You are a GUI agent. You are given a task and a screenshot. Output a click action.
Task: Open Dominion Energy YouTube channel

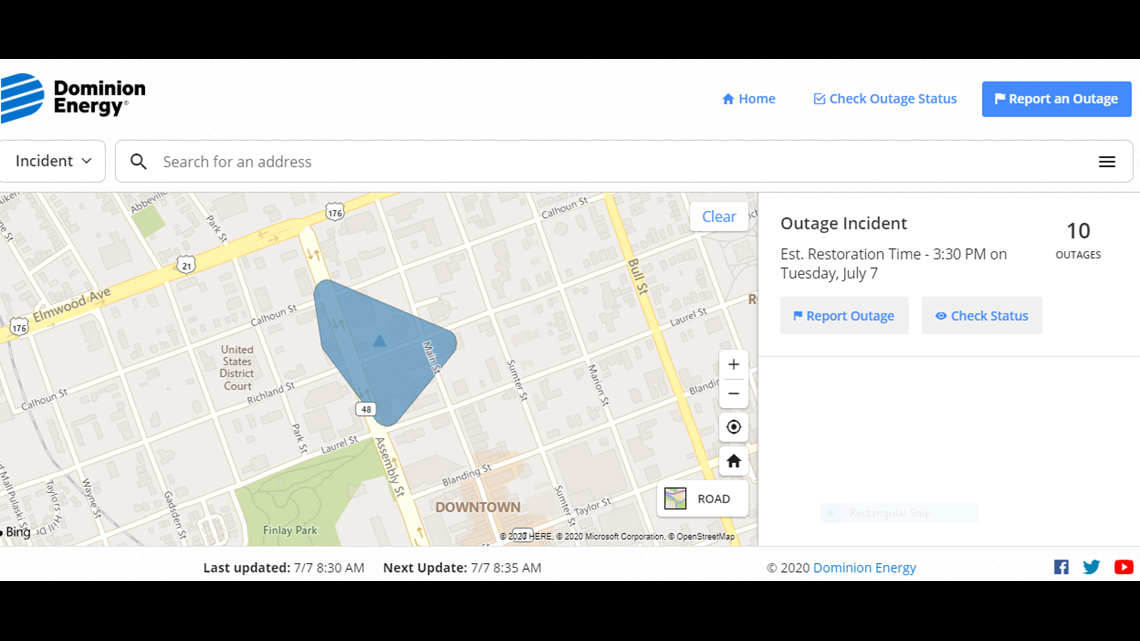1123,567
